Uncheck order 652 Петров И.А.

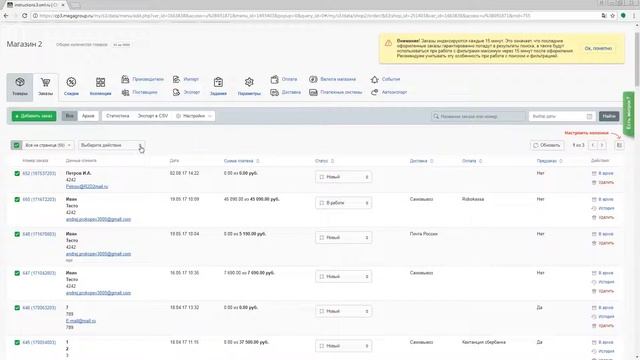[x=17, y=173]
